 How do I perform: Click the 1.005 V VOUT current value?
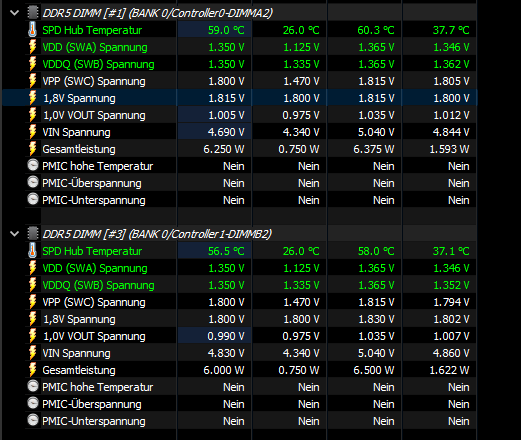pos(226,115)
